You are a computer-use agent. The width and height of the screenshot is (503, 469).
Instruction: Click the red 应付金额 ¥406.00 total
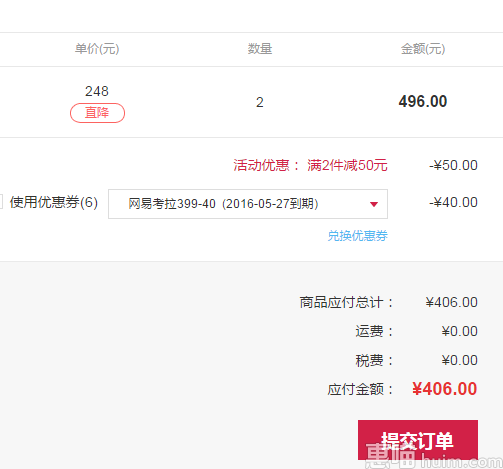[x=444, y=389]
